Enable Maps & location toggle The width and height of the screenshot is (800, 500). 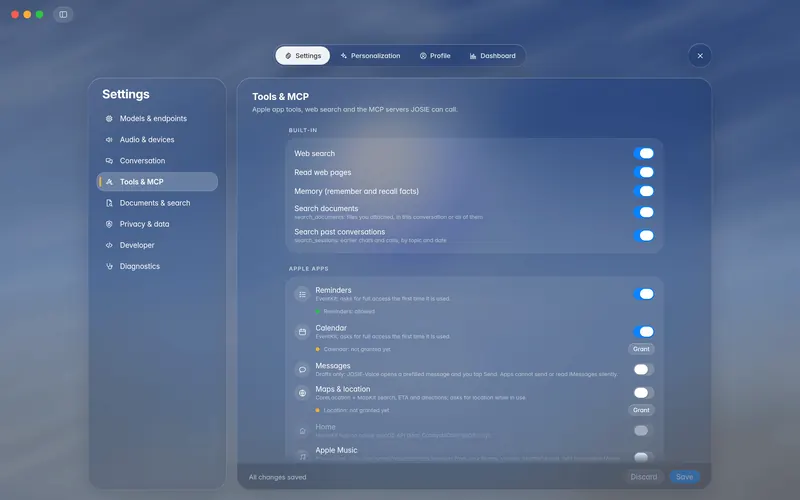[643, 392]
